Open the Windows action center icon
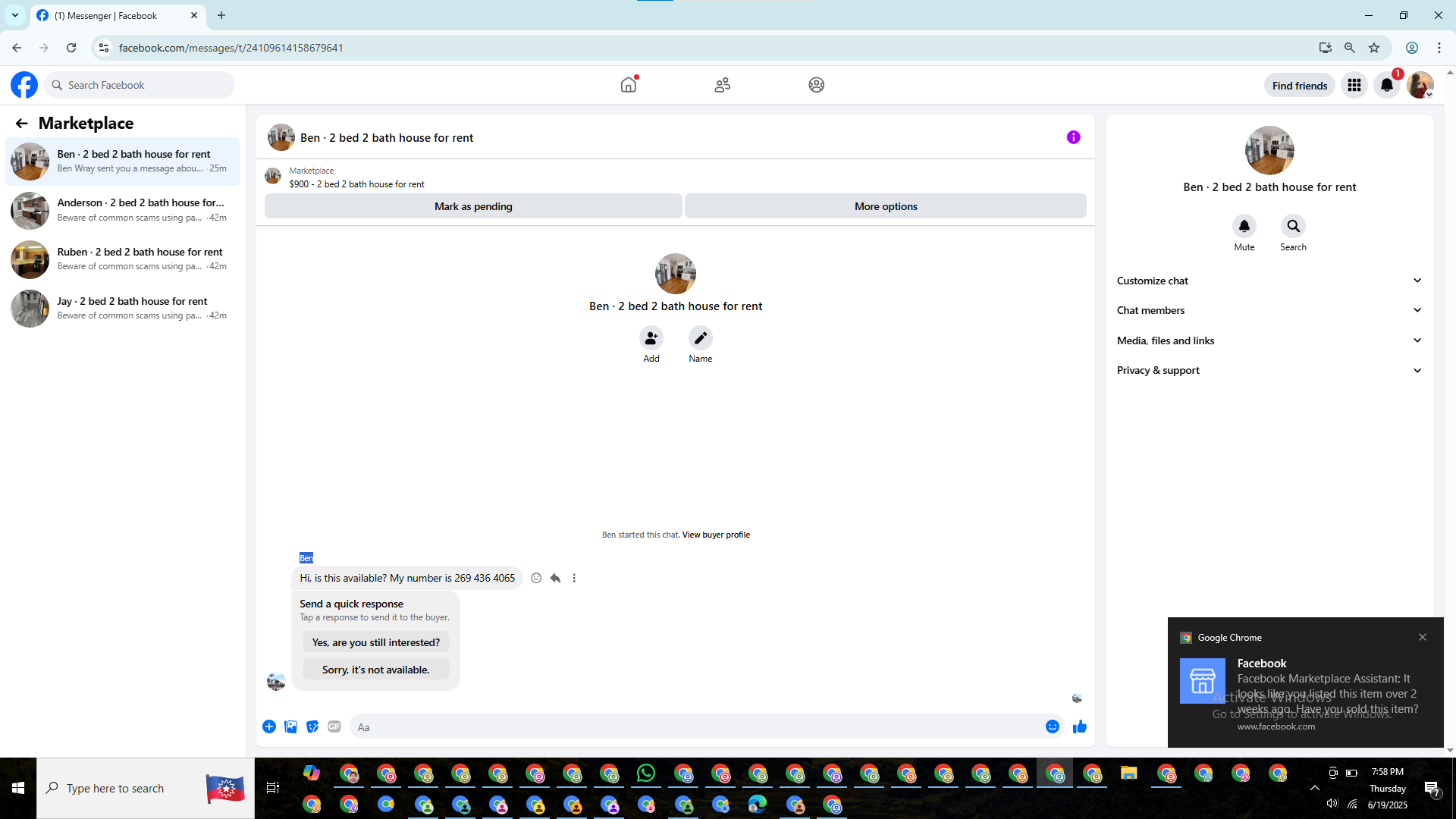 point(1432,789)
